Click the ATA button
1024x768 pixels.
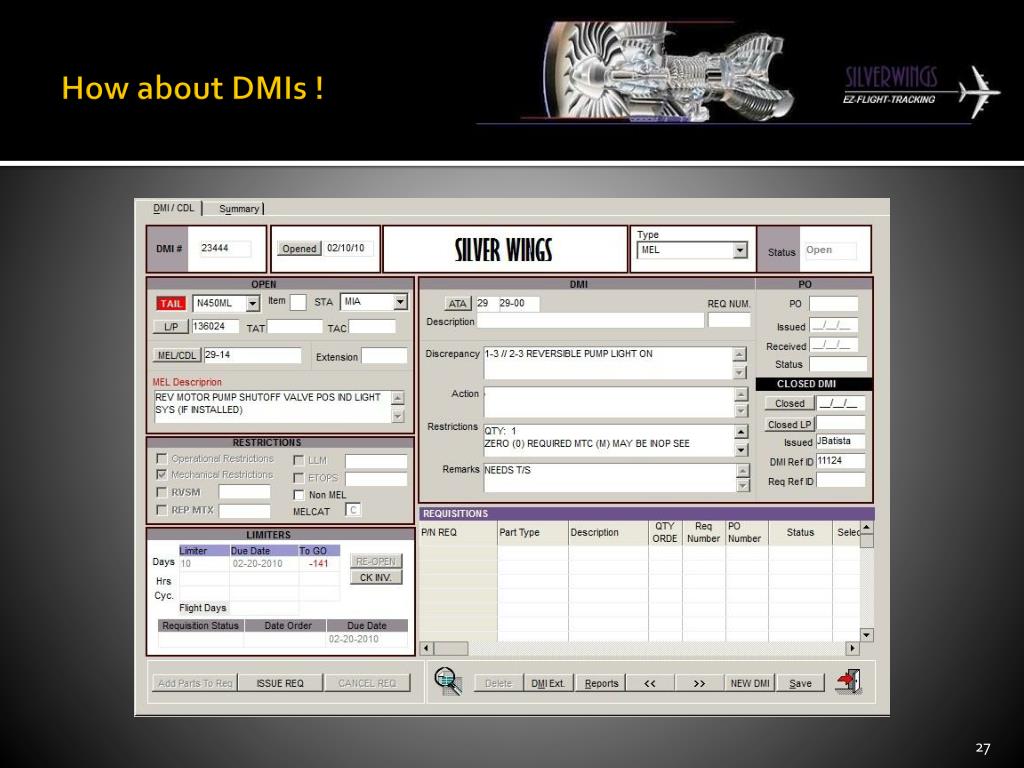458,304
